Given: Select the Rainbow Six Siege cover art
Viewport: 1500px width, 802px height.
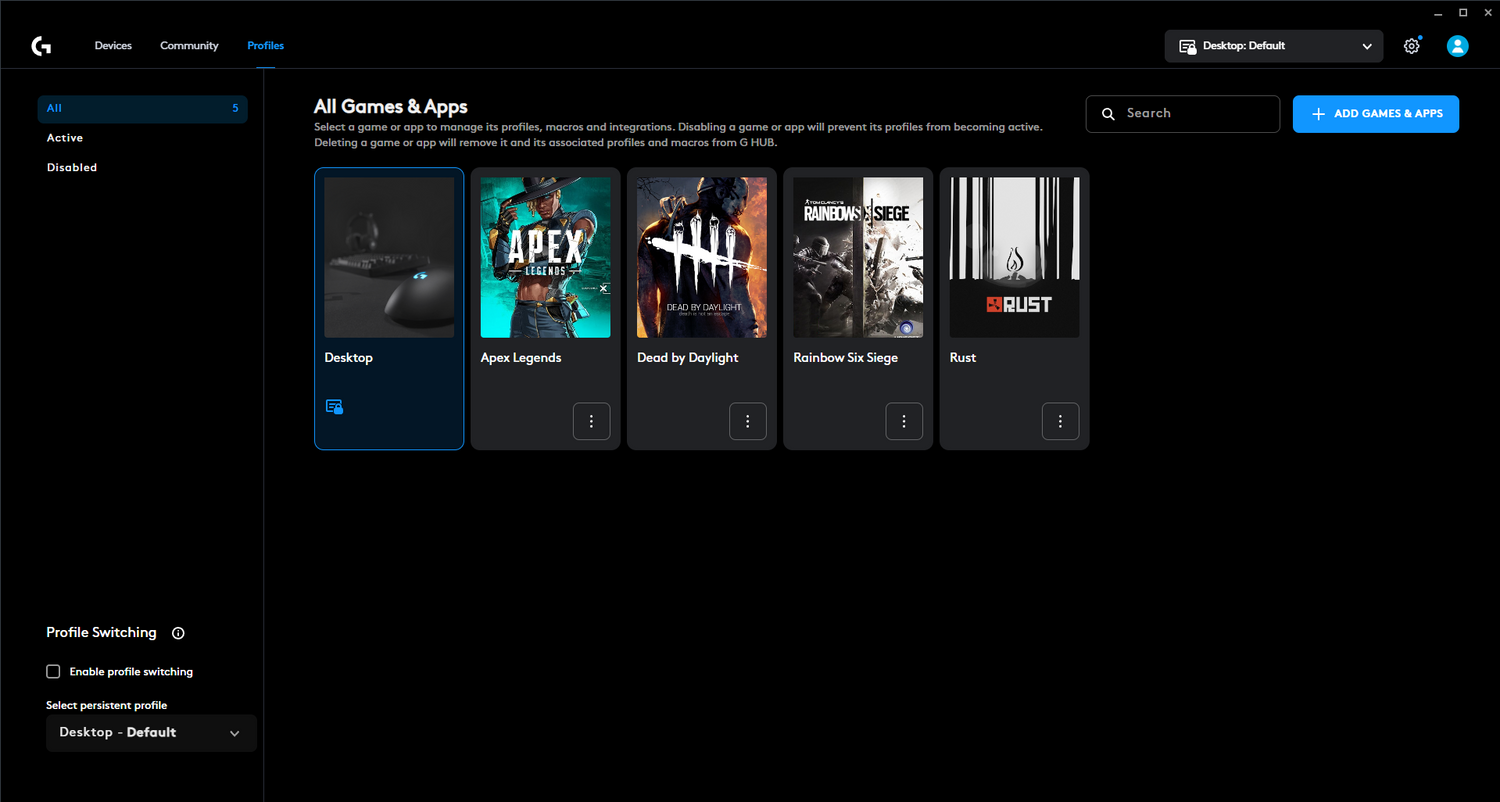Looking at the screenshot, I should tap(858, 258).
